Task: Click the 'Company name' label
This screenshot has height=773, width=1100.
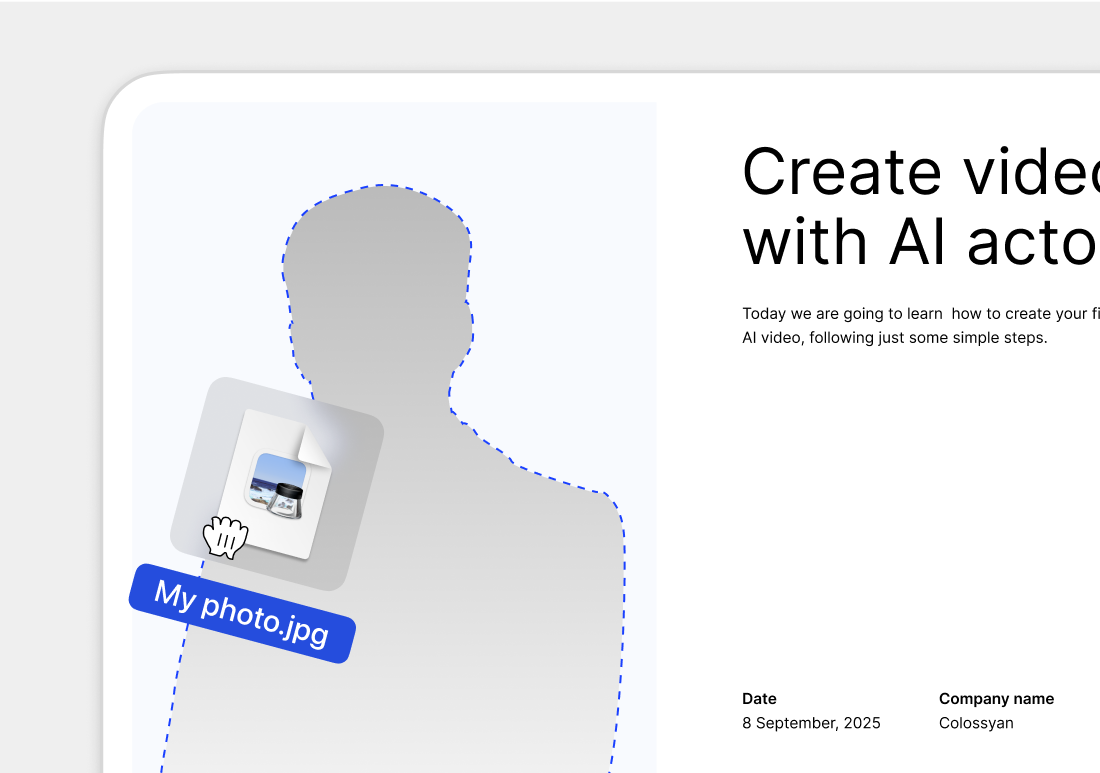Action: [996, 699]
